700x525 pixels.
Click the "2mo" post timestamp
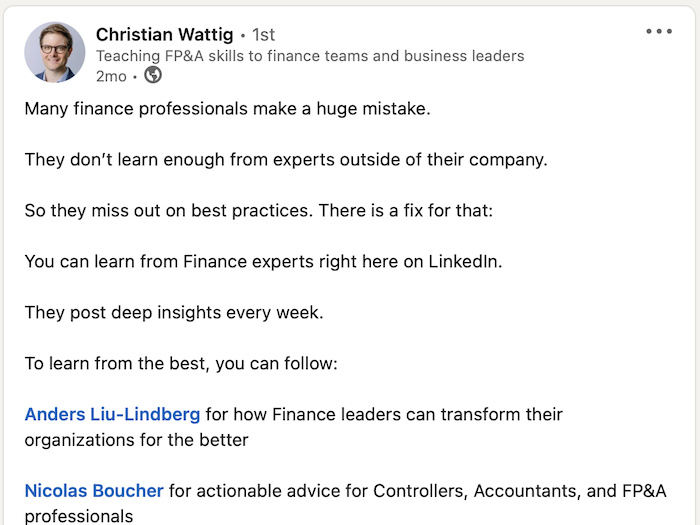[x=111, y=76]
